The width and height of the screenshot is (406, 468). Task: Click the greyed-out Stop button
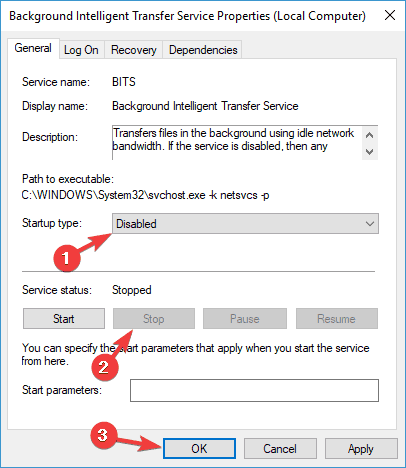pos(154,319)
